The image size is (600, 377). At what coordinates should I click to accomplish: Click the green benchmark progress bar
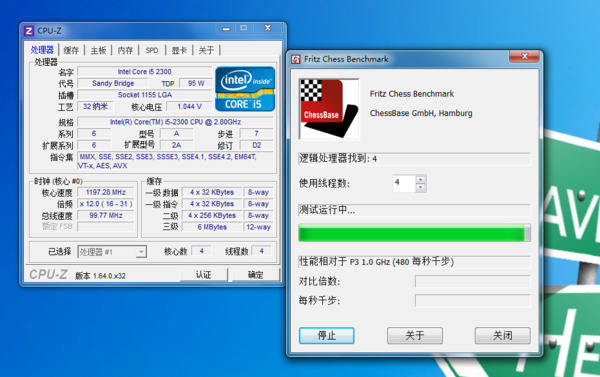point(414,233)
